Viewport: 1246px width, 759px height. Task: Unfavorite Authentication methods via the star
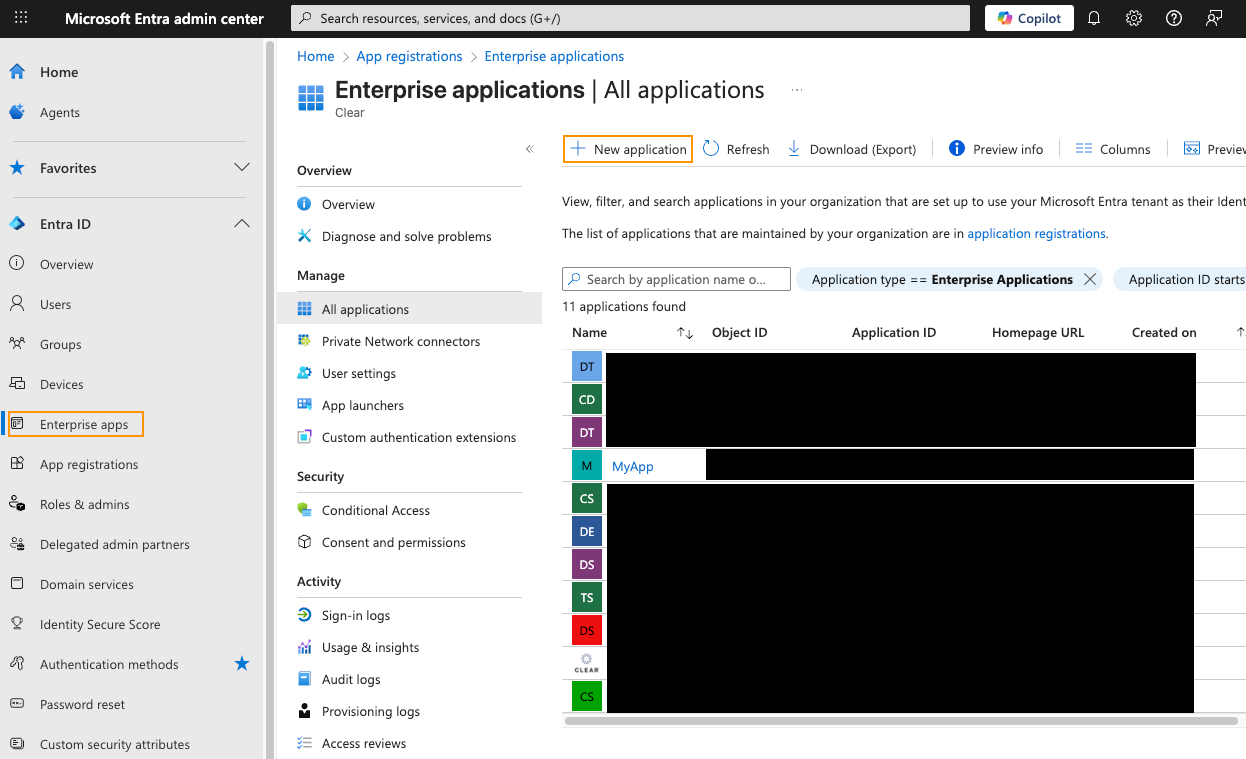242,663
